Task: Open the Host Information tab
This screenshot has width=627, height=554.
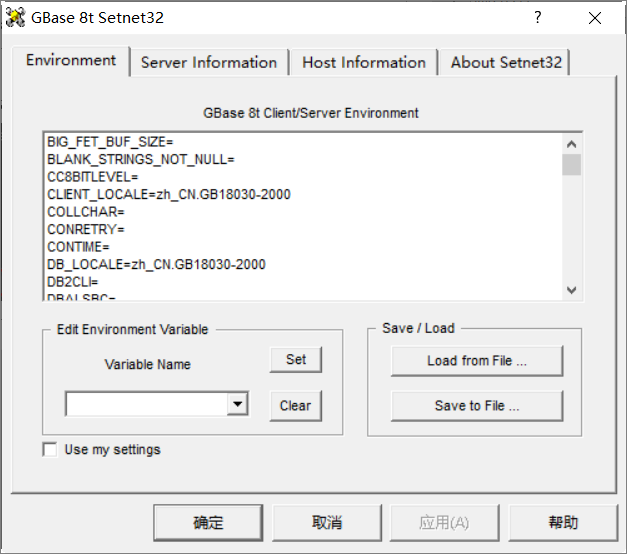Action: point(363,62)
